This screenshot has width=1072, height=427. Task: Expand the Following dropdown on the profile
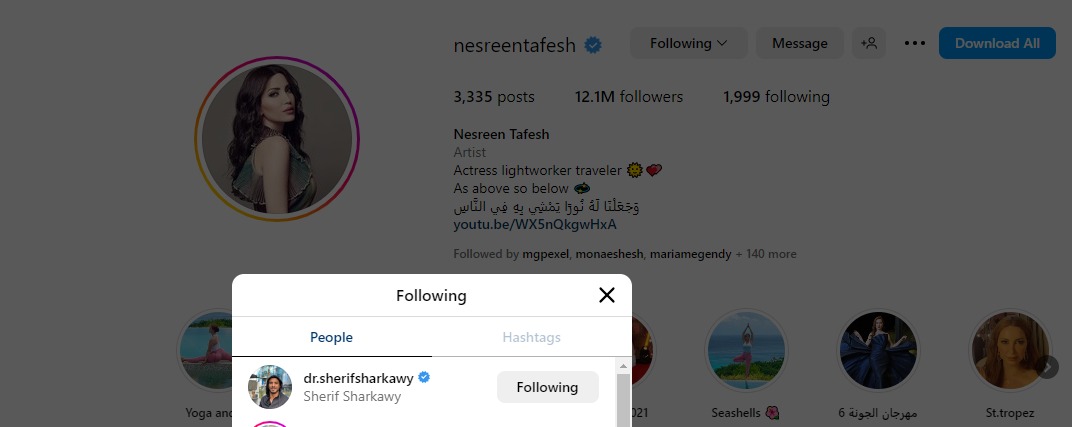click(x=688, y=43)
